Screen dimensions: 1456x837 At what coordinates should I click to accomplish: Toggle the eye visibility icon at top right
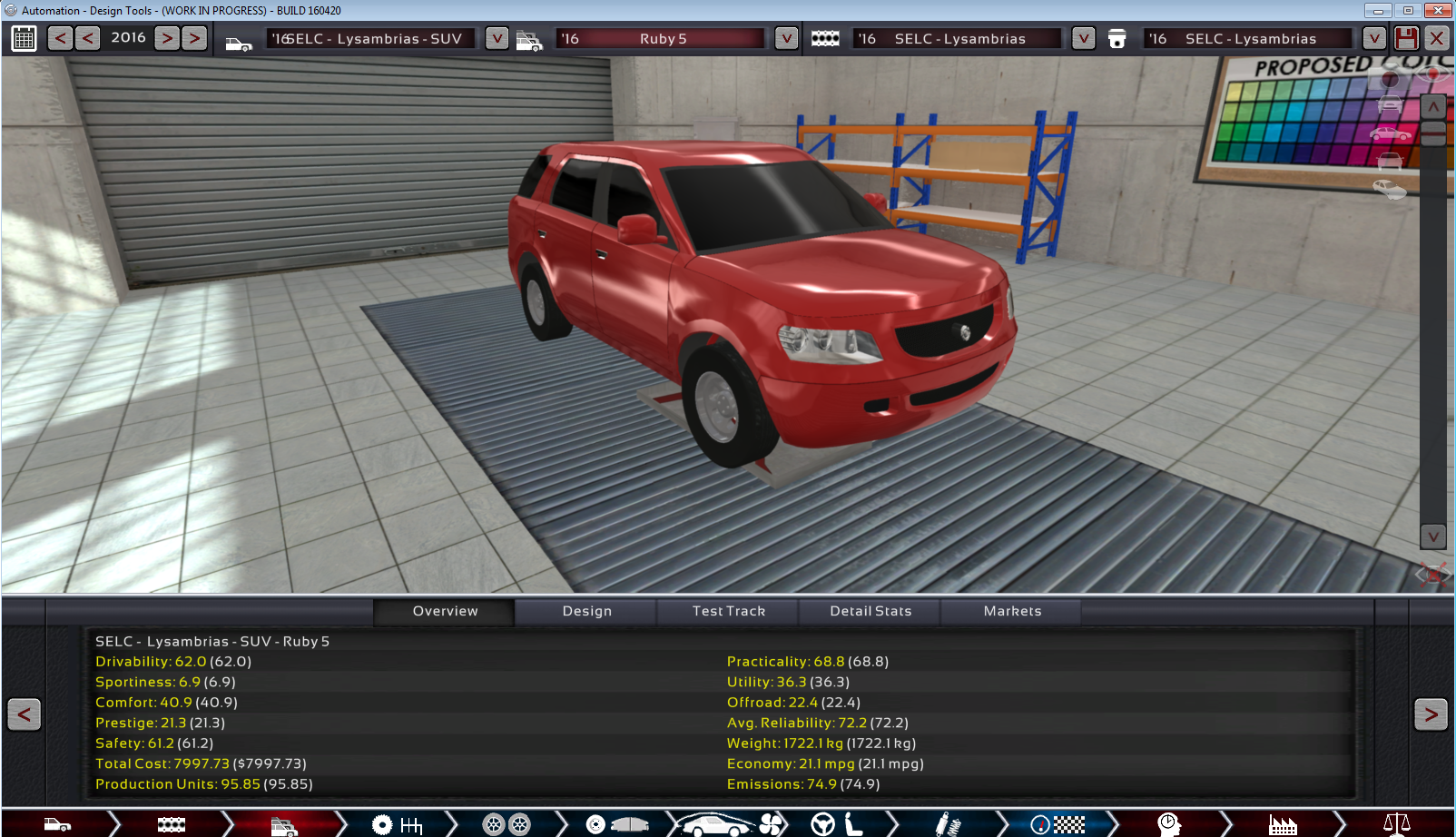(x=1433, y=74)
